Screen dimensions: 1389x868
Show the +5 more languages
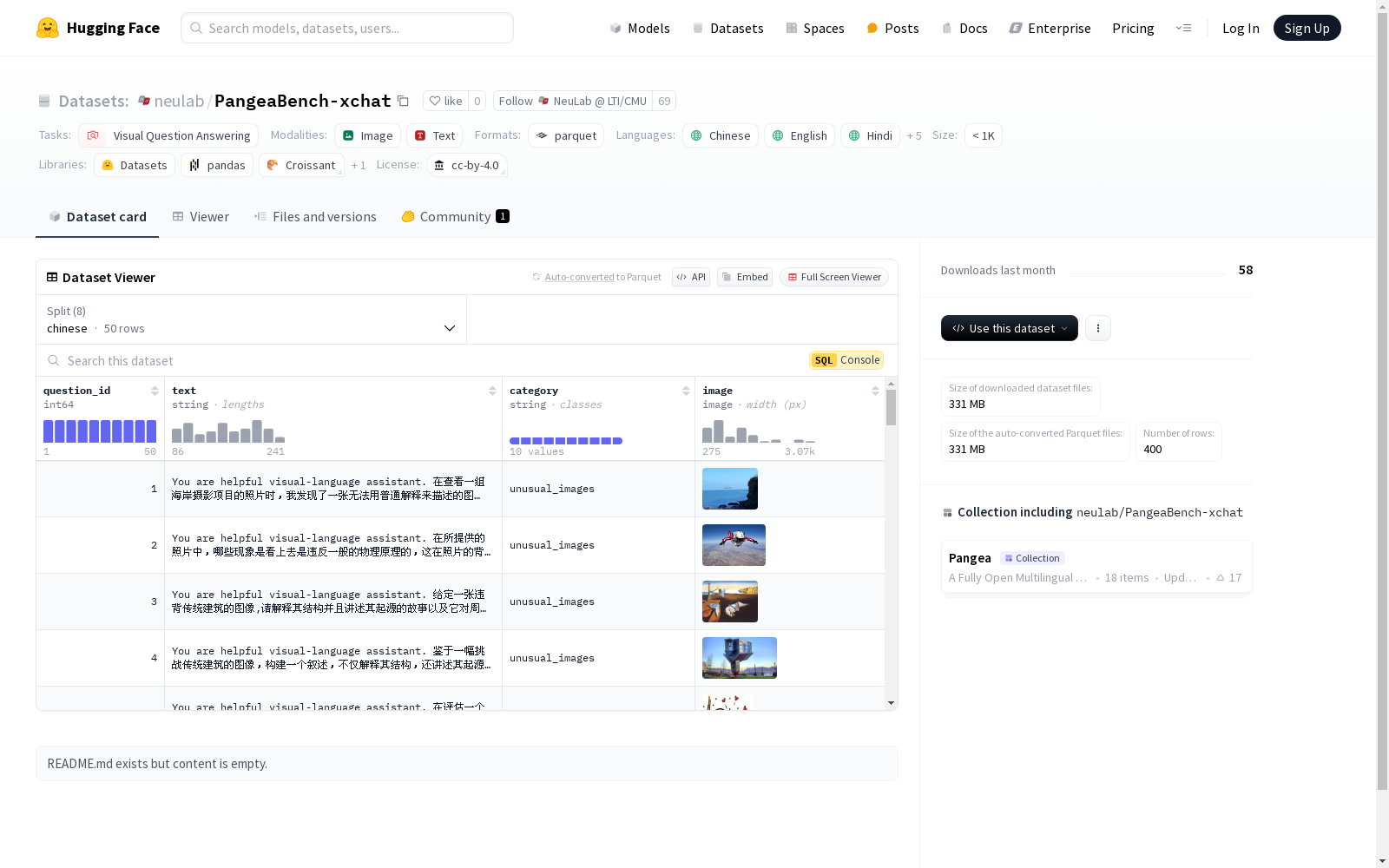pos(914,135)
